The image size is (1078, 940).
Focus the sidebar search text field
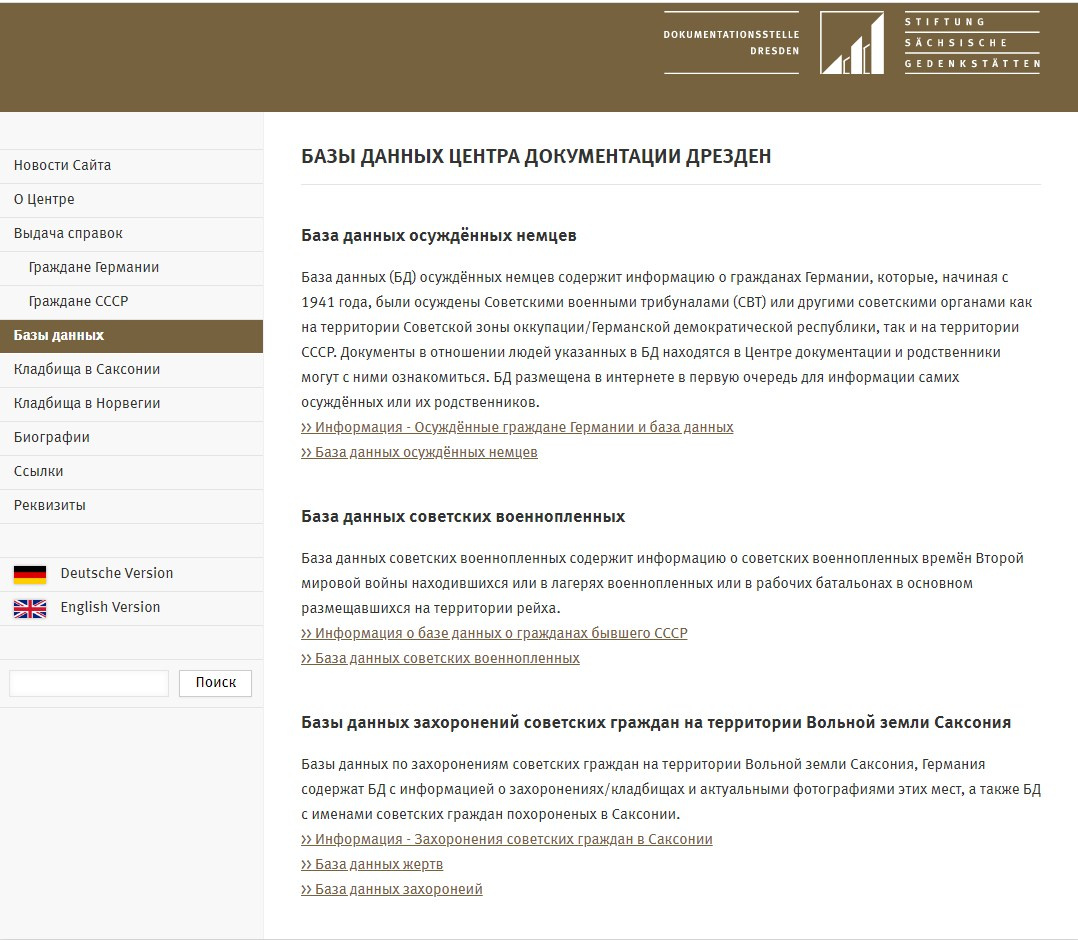tap(89, 683)
